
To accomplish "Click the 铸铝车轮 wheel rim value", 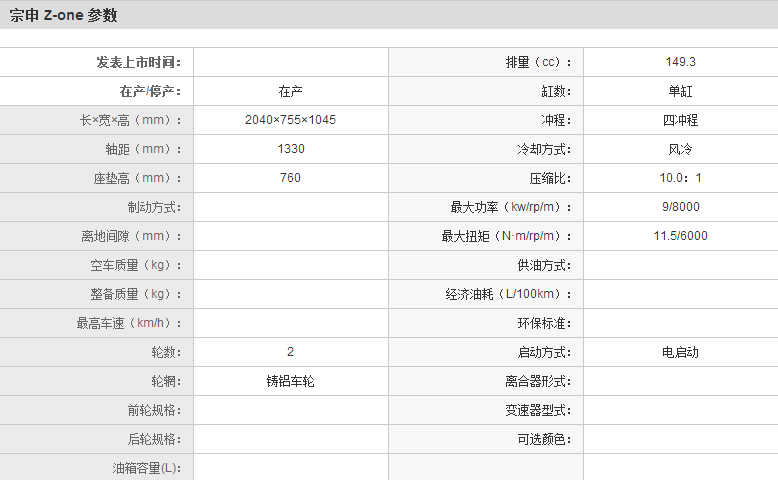I will [x=291, y=381].
